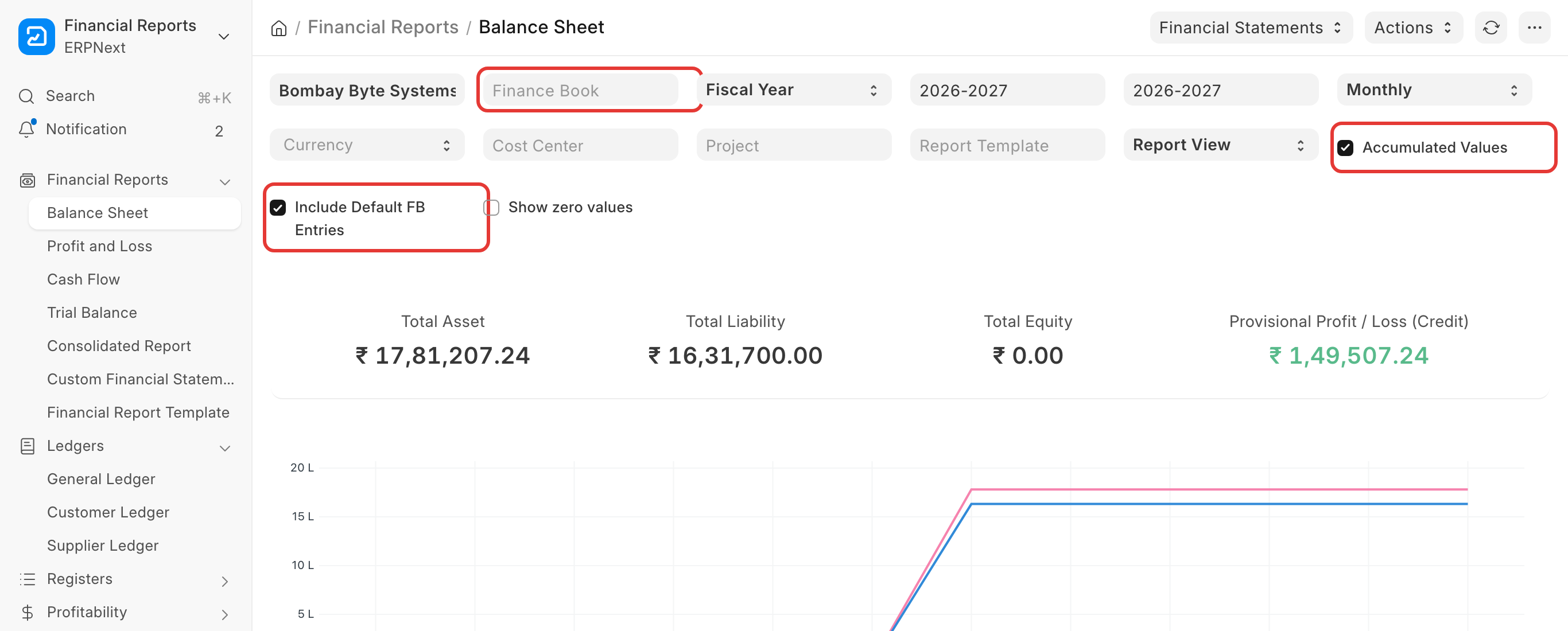
Task: Open the Fiscal Year filter dropdown
Action: [x=794, y=90]
